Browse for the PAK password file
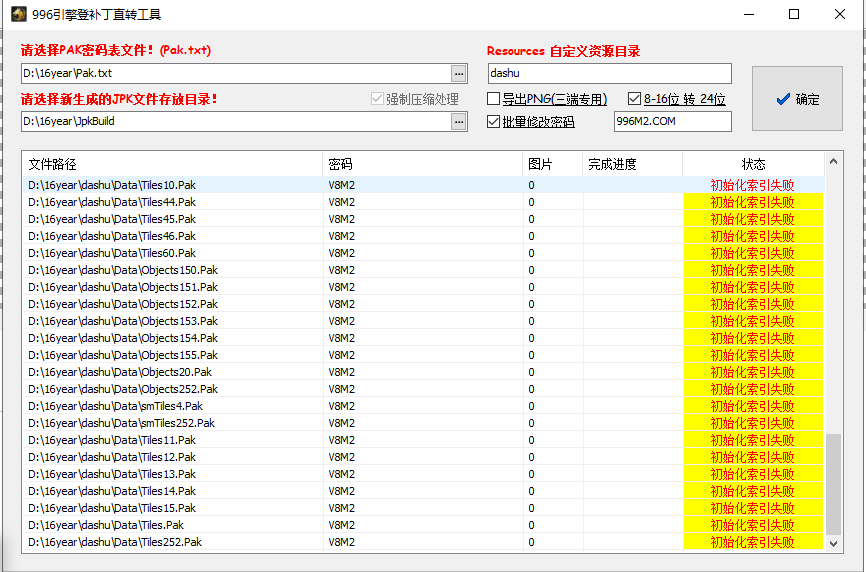The height and width of the screenshot is (572, 866). 459,73
